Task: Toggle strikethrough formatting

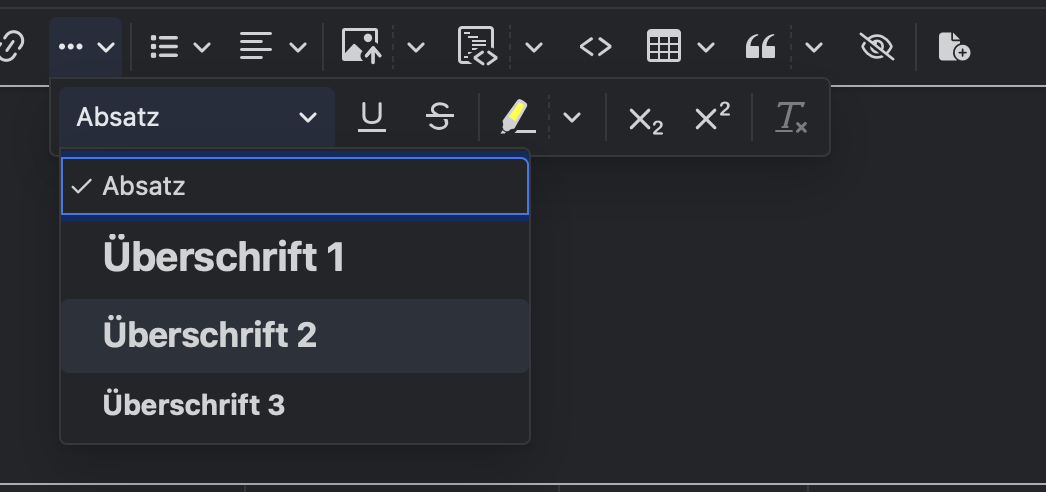Action: click(439, 118)
